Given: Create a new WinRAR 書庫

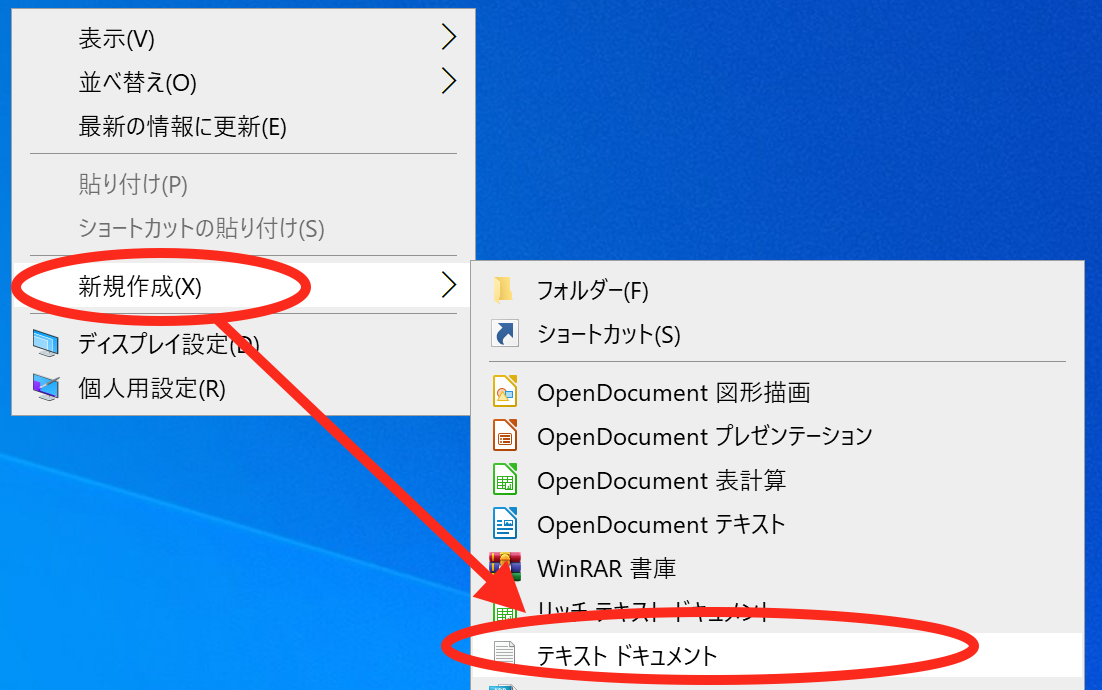Looking at the screenshot, I should coord(777,568).
